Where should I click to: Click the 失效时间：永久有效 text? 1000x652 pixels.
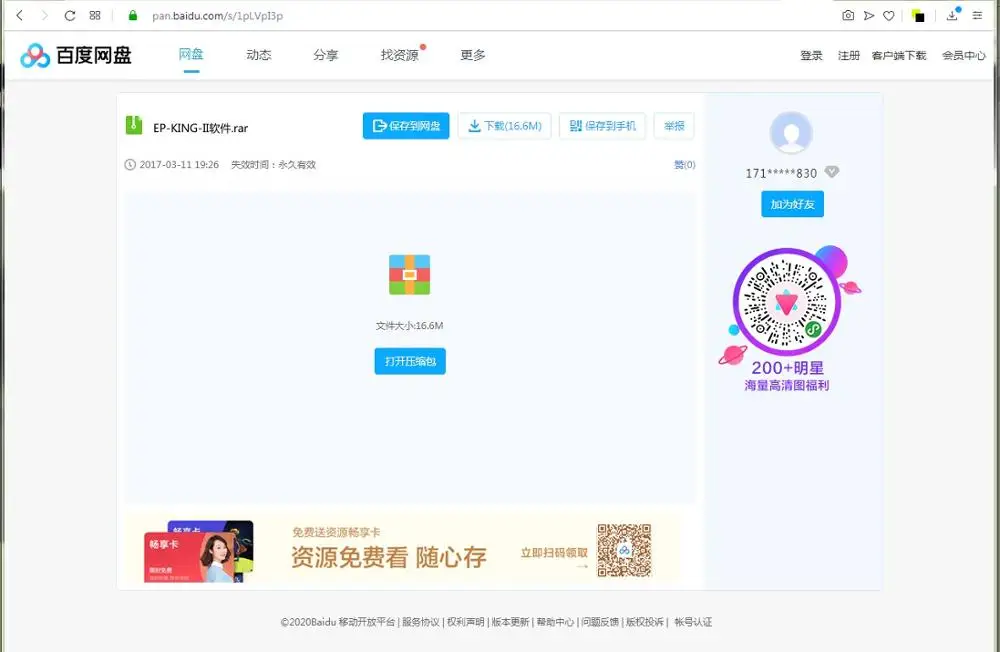coord(273,165)
